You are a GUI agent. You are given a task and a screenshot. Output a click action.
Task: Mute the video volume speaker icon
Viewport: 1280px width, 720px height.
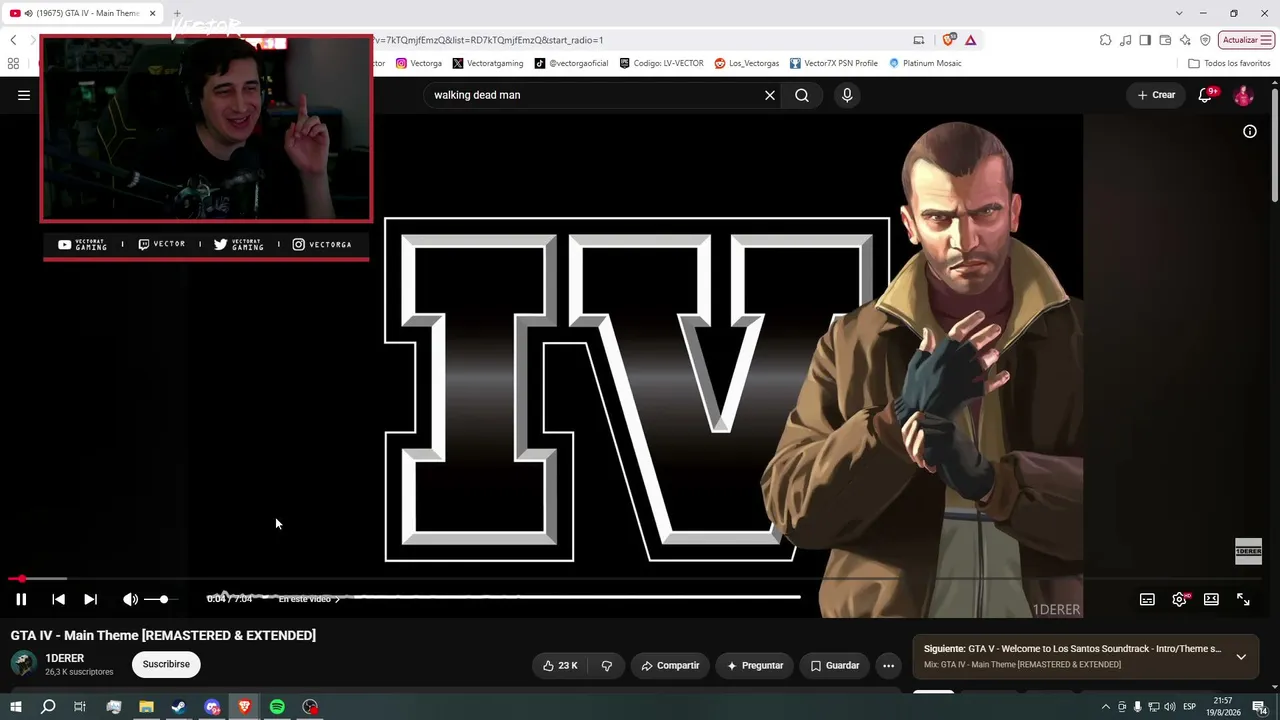(130, 599)
